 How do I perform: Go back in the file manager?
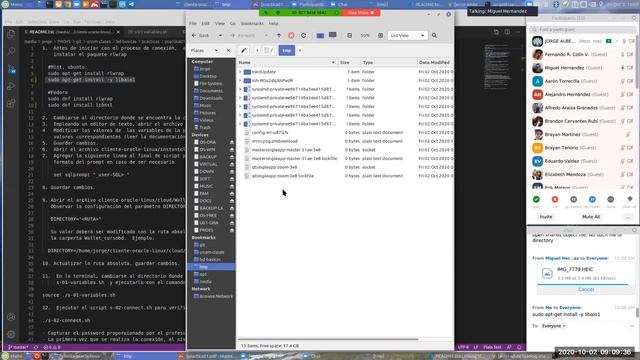pos(201,36)
